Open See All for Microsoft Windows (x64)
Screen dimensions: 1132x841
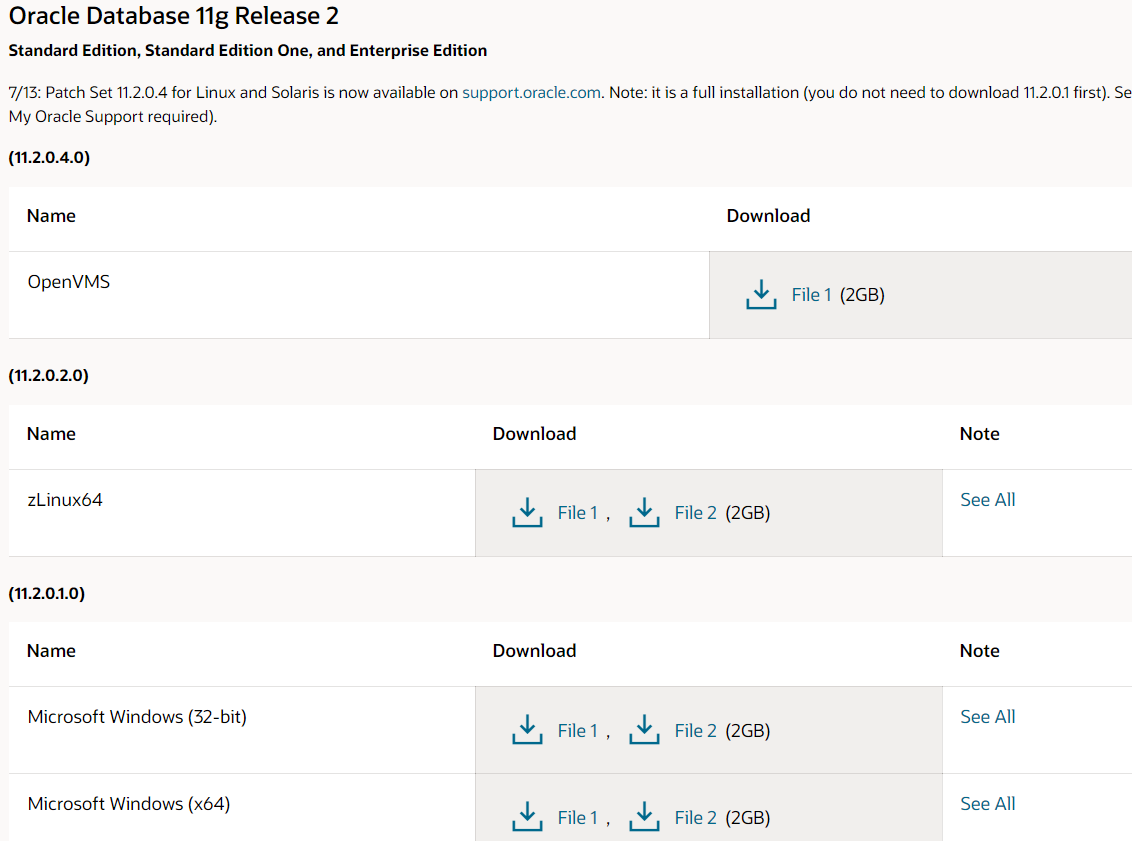coord(988,803)
